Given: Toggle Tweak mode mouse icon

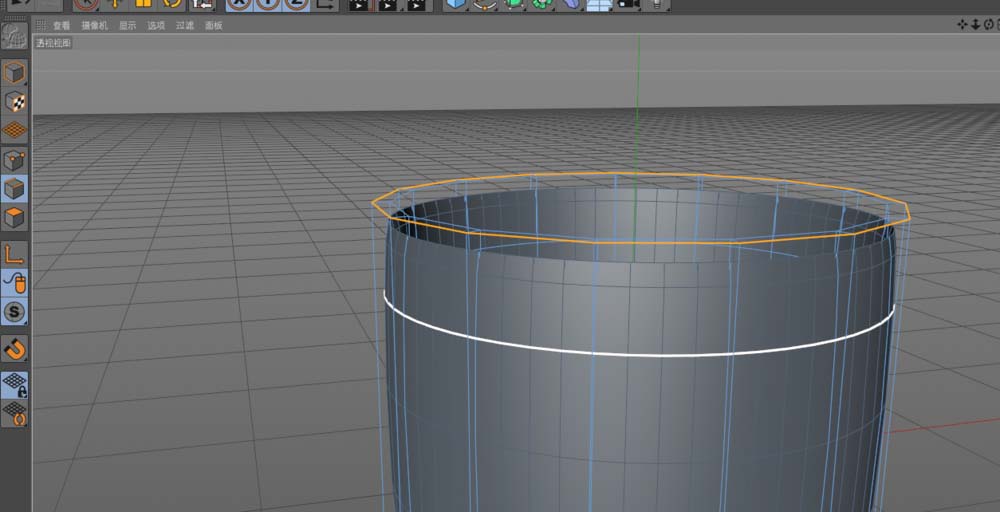Looking at the screenshot, I should (14, 283).
